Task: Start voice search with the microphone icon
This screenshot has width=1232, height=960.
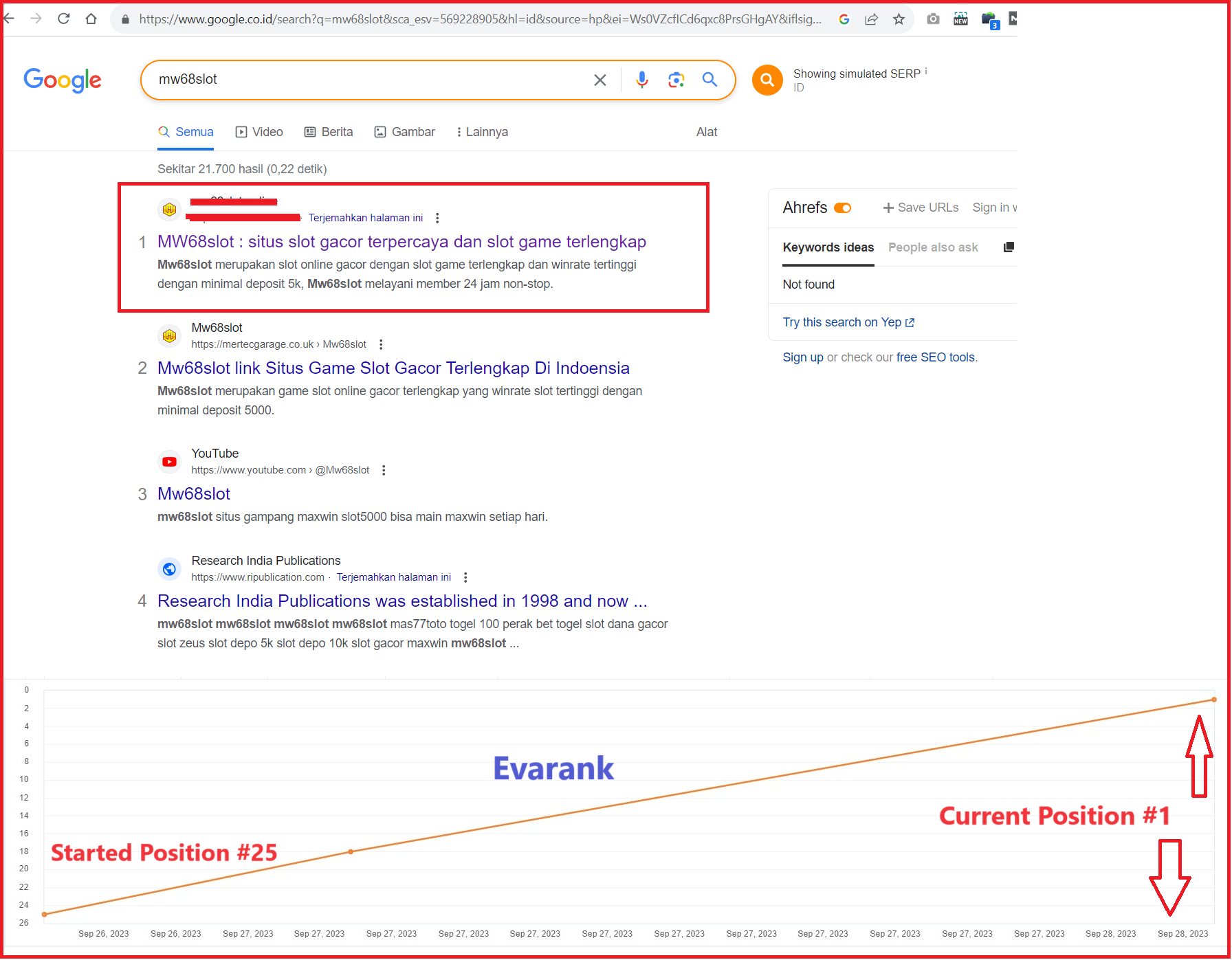Action: pos(642,80)
